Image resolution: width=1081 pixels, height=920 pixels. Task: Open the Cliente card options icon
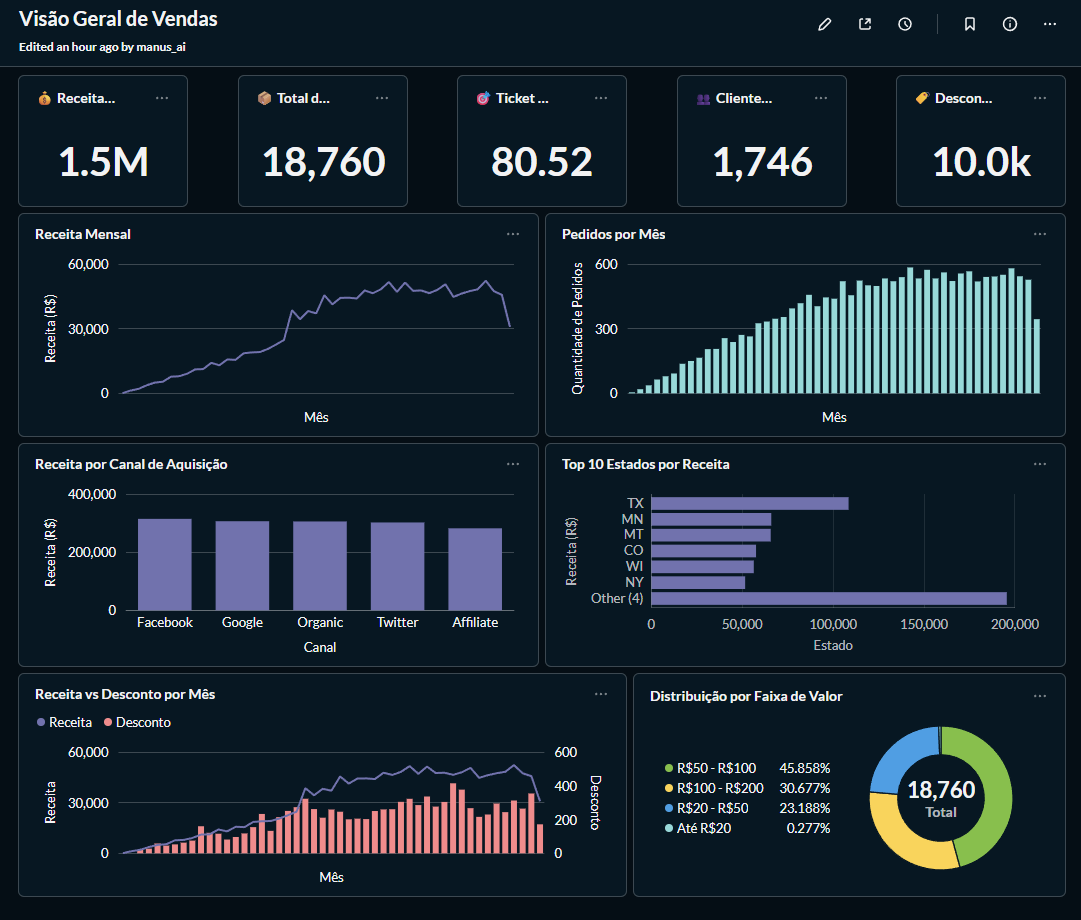pos(820,98)
